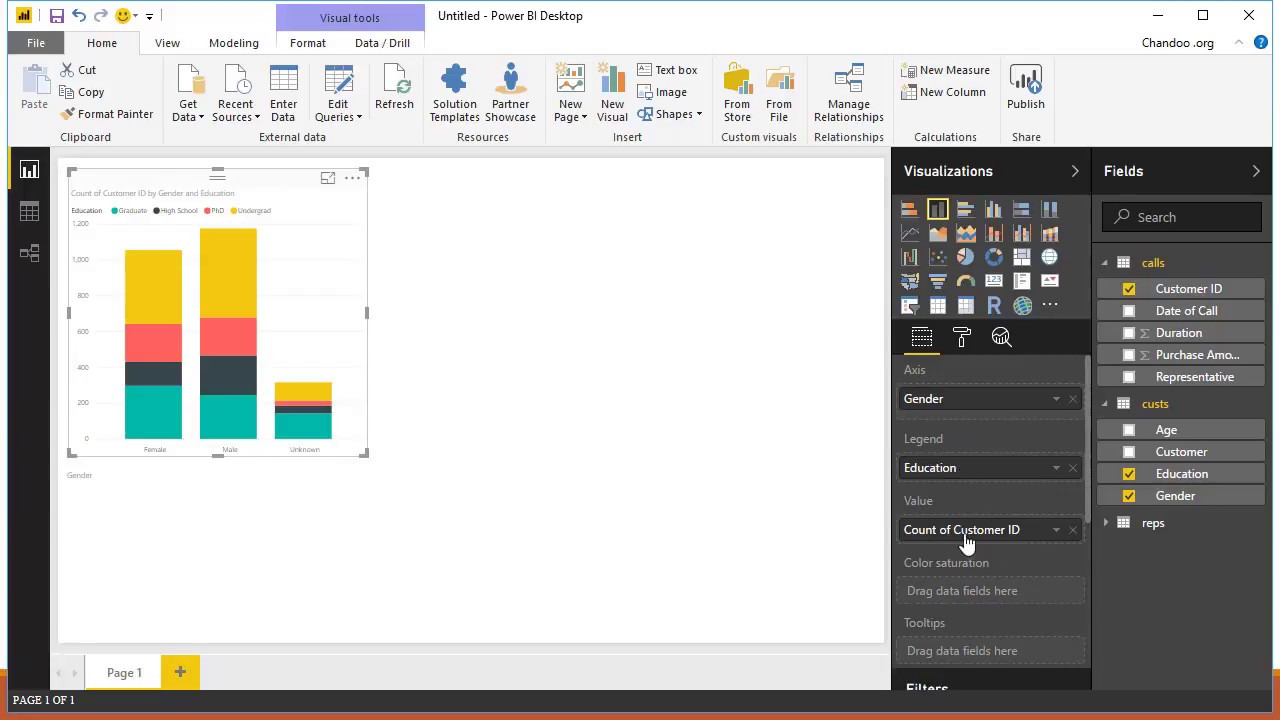Switch to Report view in sidebar
The height and width of the screenshot is (720, 1280).
point(29,170)
